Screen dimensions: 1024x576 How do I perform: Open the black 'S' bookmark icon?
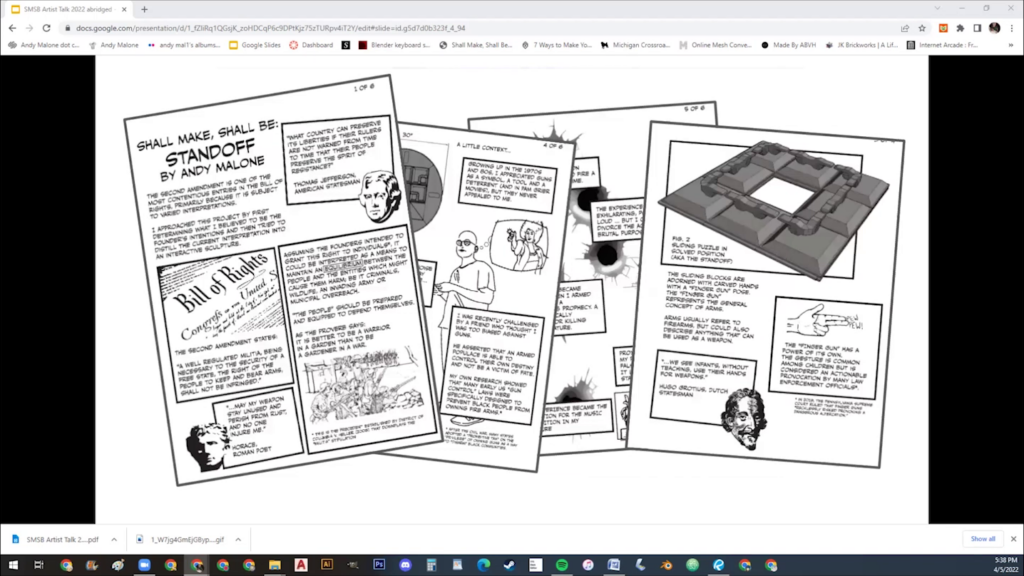pyautogui.click(x=346, y=45)
